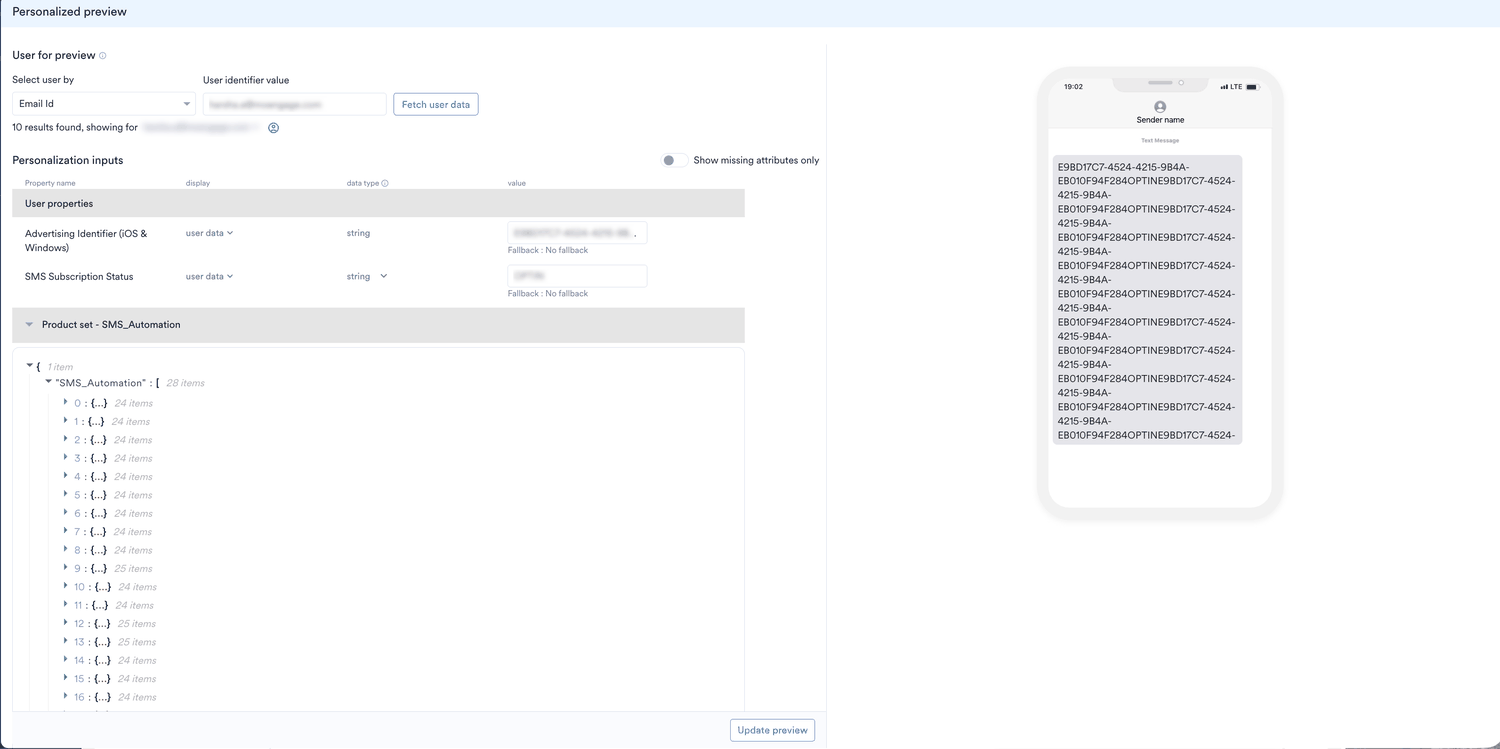The width and height of the screenshot is (1500, 749).
Task: Expand item 11 in SMS_Automation array
Action: point(66,604)
